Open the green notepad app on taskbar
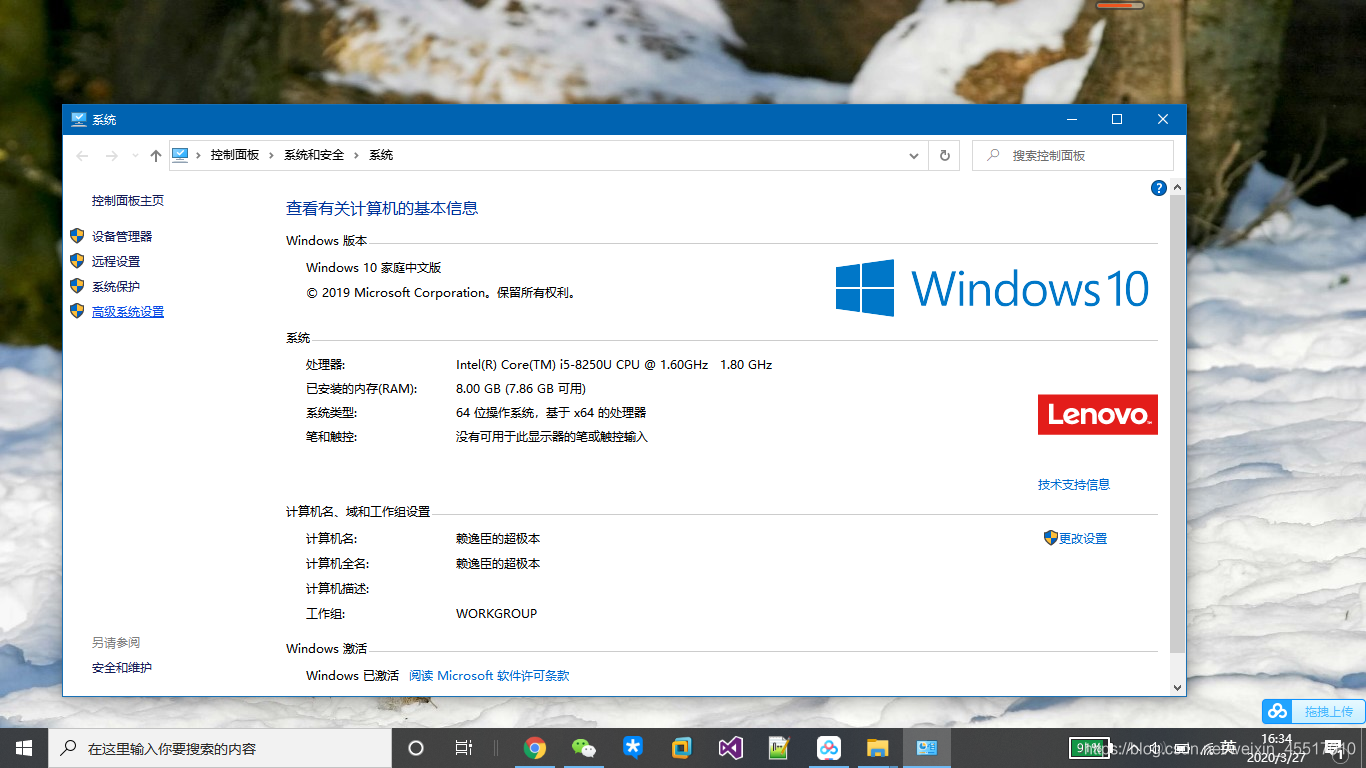 coord(780,748)
